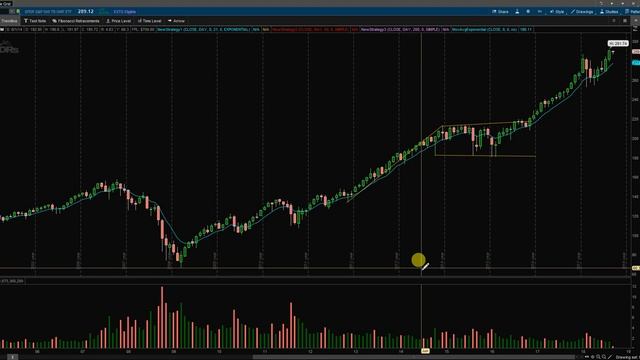Select the Text Note drawing tool
Viewport: 640px width, 360px height.
coord(35,21)
